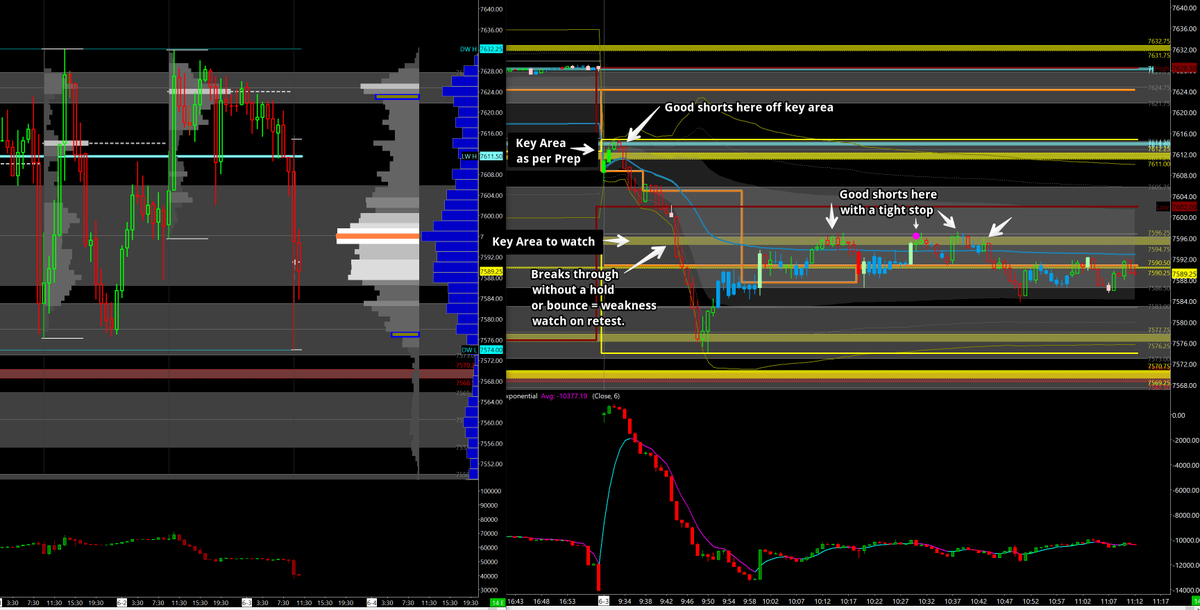Viewport: 1200px width, 610px height.
Task: Click the orange point-of-control bar in volume profile
Action: tap(376, 236)
